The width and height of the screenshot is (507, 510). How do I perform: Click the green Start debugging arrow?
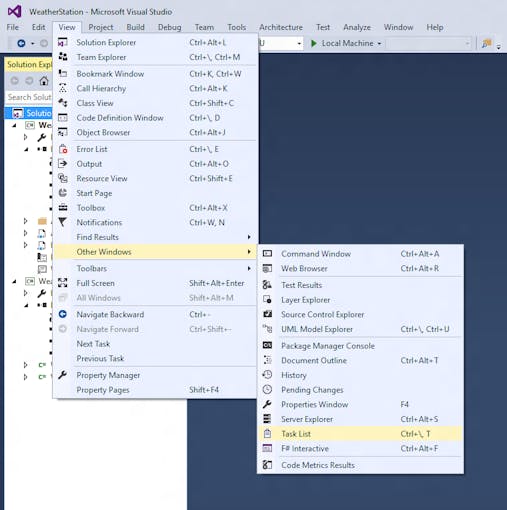(313, 43)
